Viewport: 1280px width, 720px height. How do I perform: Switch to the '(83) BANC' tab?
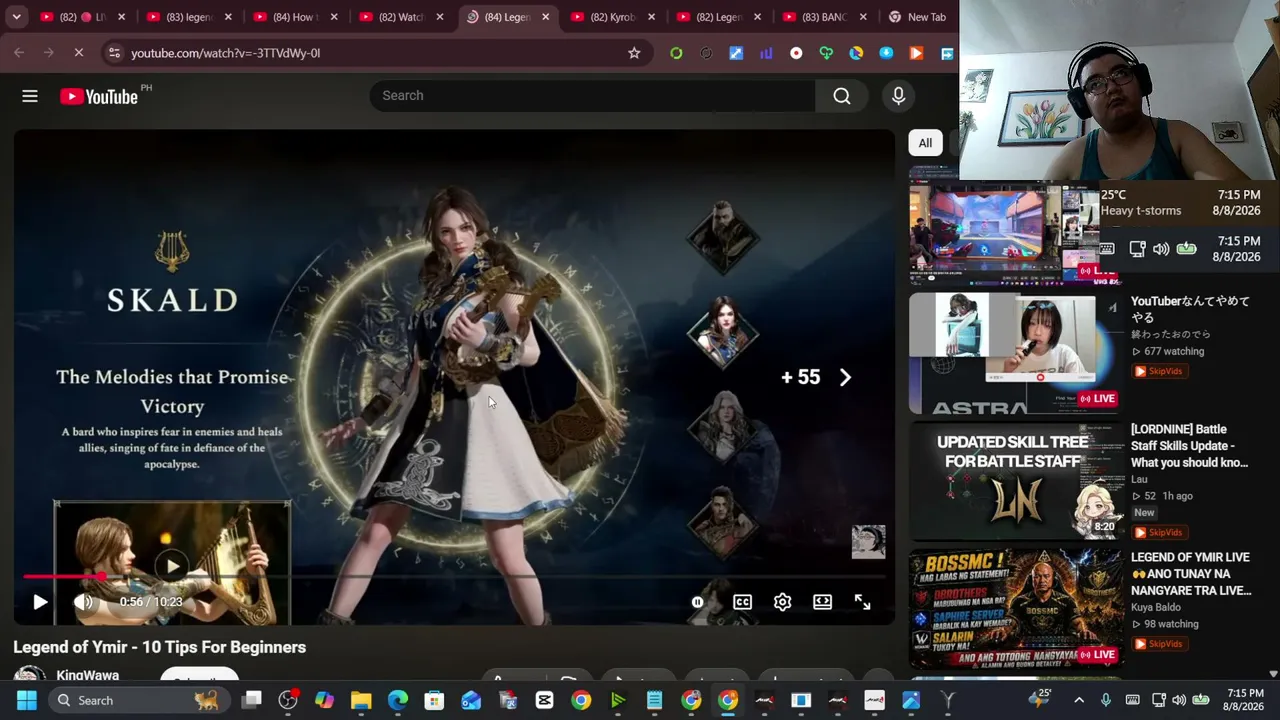click(823, 17)
